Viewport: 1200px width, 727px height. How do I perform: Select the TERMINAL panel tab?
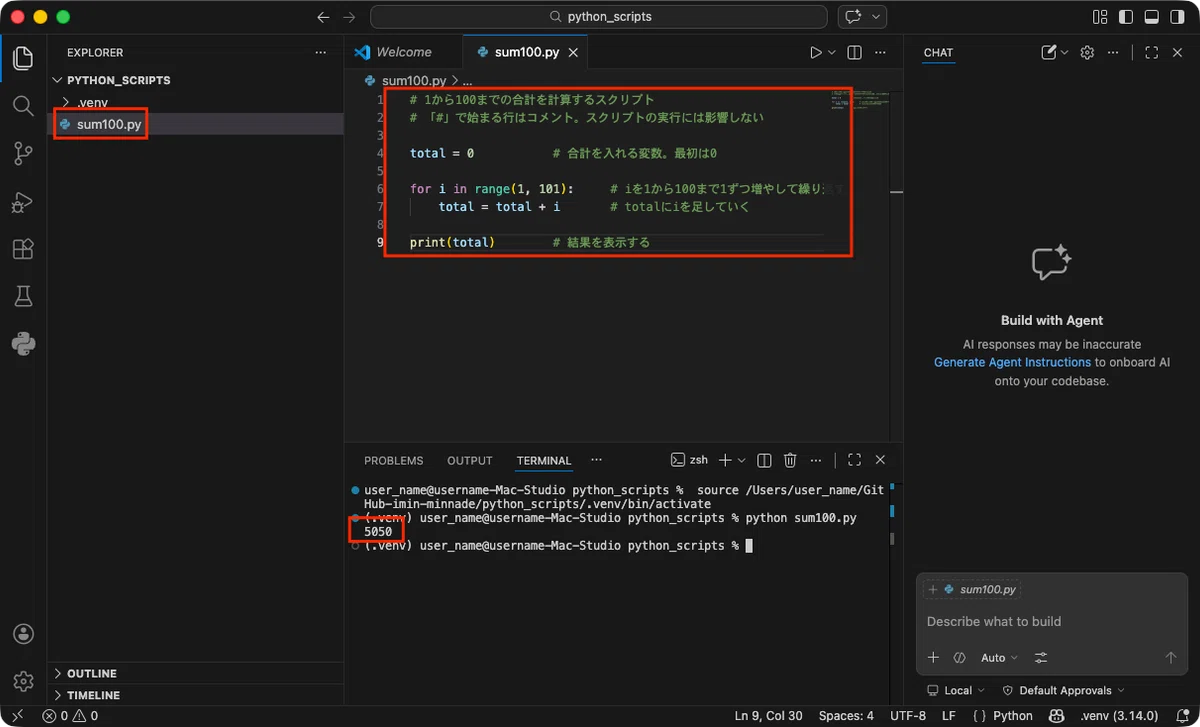click(544, 460)
